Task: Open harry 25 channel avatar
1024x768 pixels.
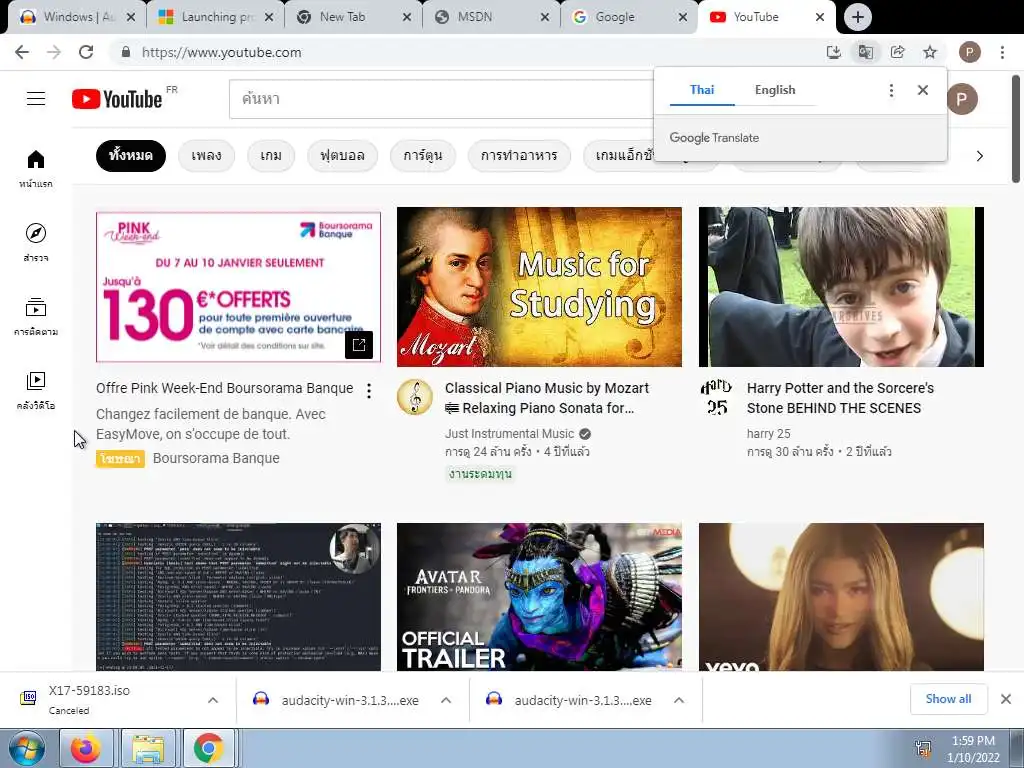Action: pos(717,396)
